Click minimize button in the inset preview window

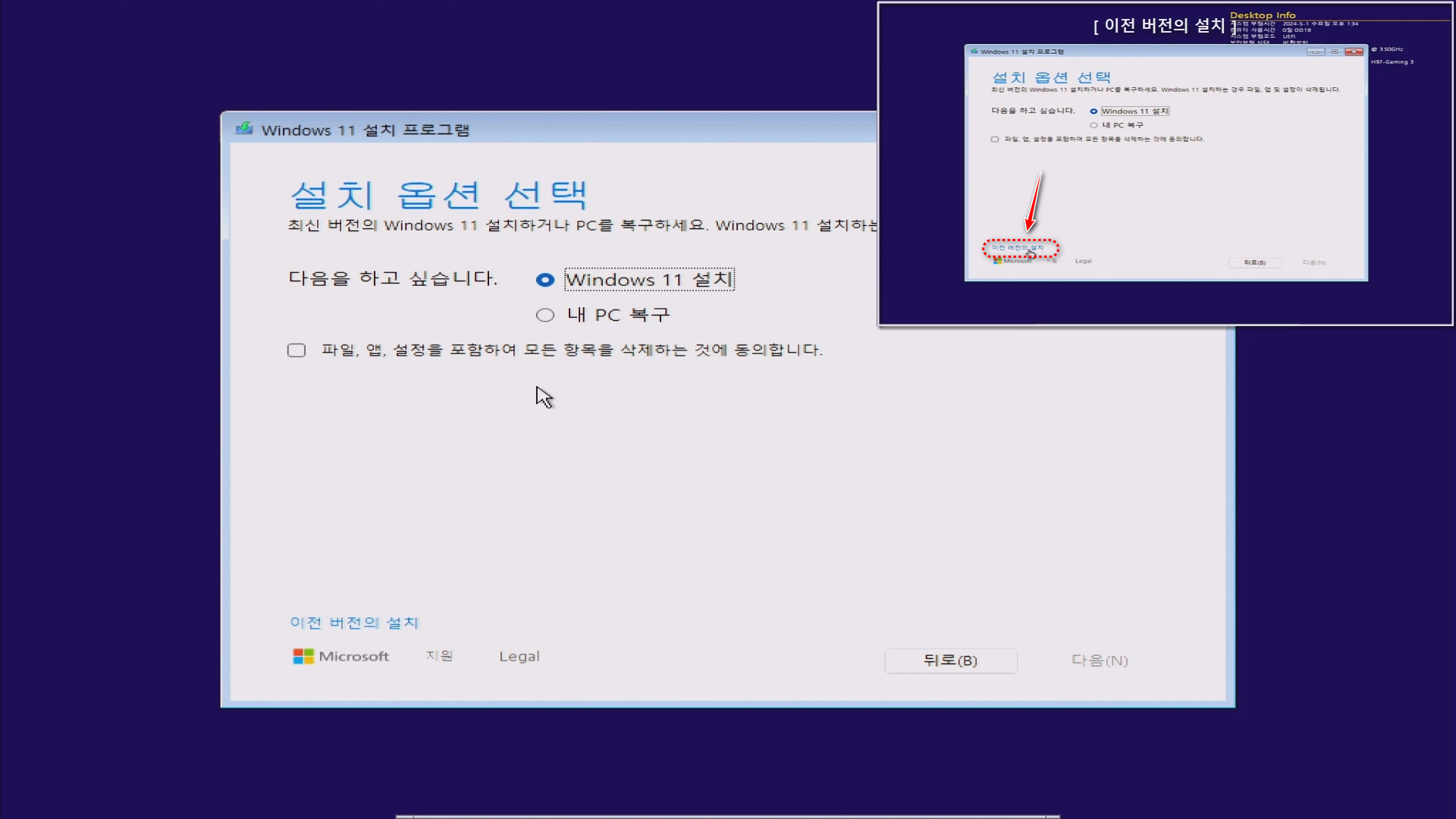1316,52
